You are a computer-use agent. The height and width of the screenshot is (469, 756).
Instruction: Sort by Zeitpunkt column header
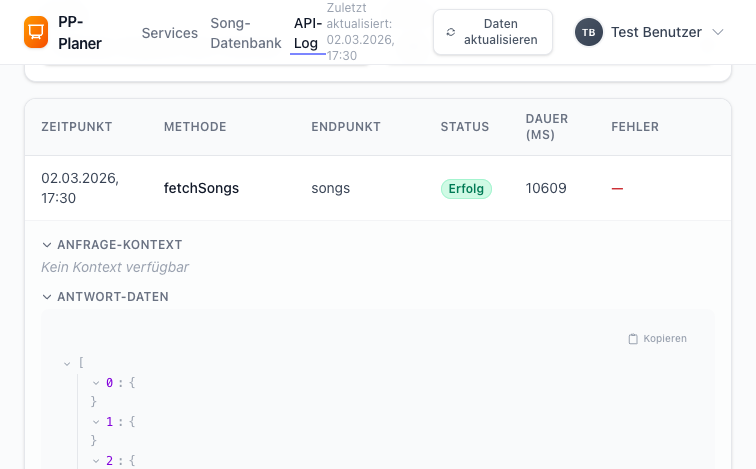(x=76, y=127)
